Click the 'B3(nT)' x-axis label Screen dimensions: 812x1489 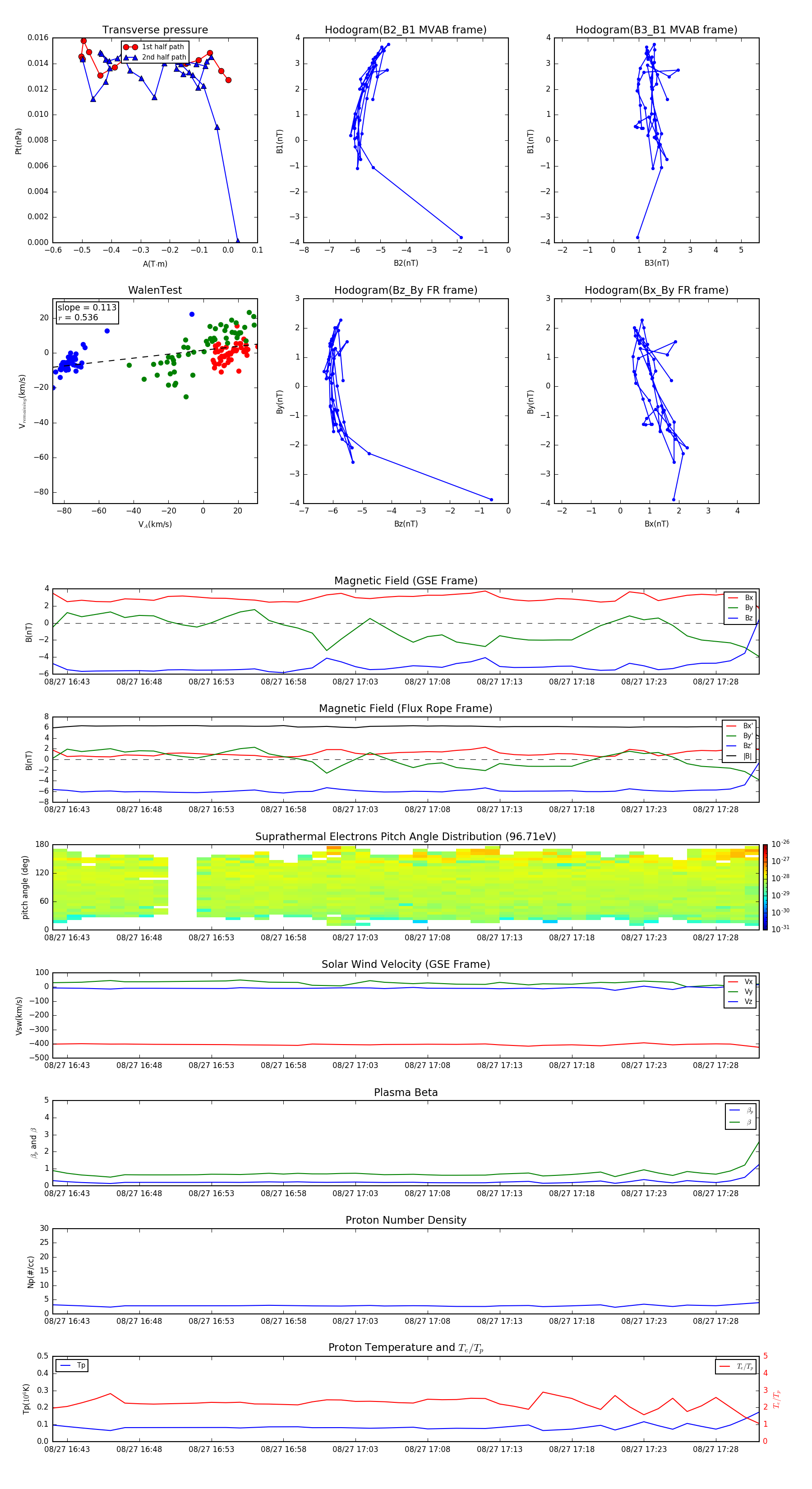(656, 263)
